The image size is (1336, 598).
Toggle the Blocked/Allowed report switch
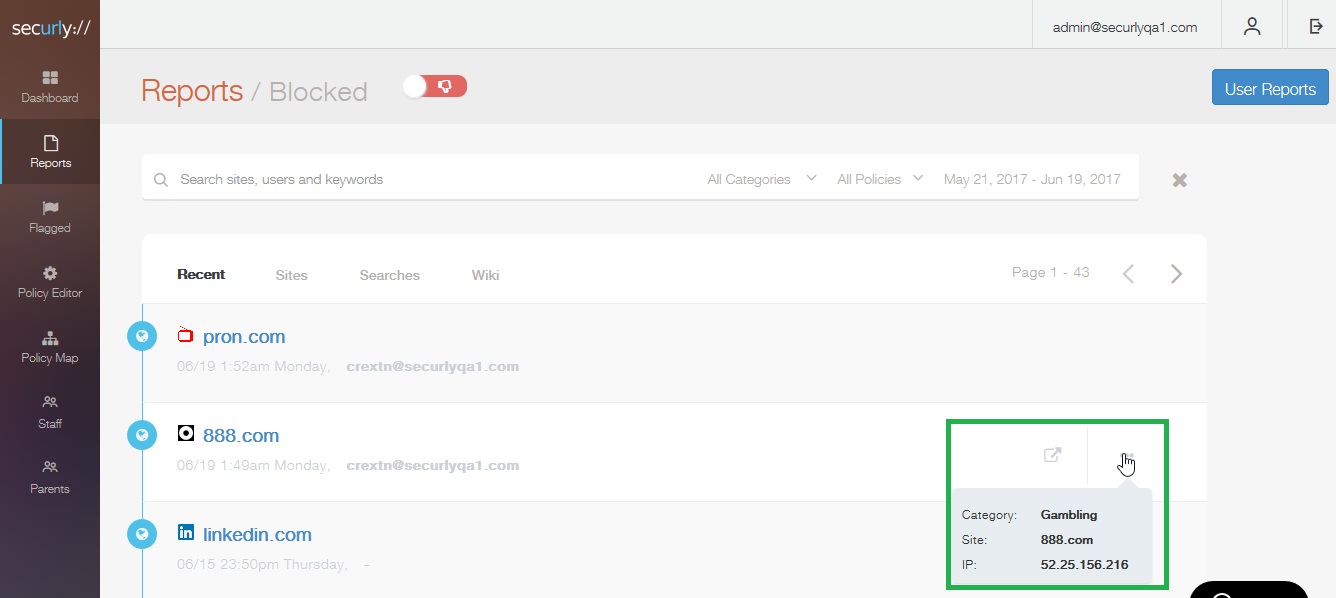[435, 87]
